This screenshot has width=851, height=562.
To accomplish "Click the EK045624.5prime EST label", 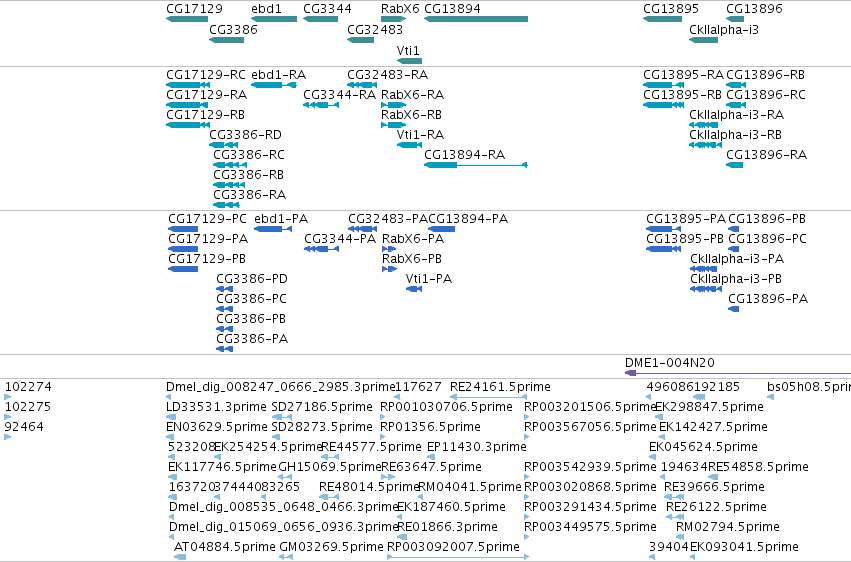I will pyautogui.click(x=703, y=448).
